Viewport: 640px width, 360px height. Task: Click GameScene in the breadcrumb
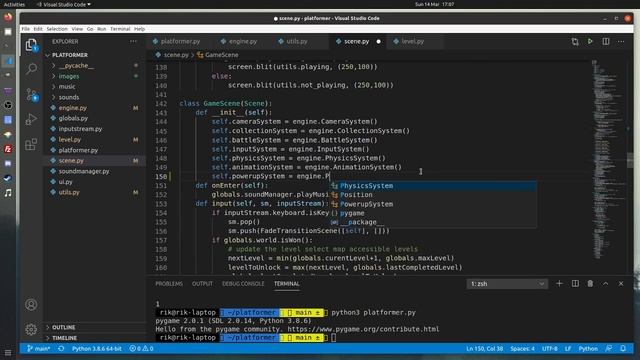point(221,55)
